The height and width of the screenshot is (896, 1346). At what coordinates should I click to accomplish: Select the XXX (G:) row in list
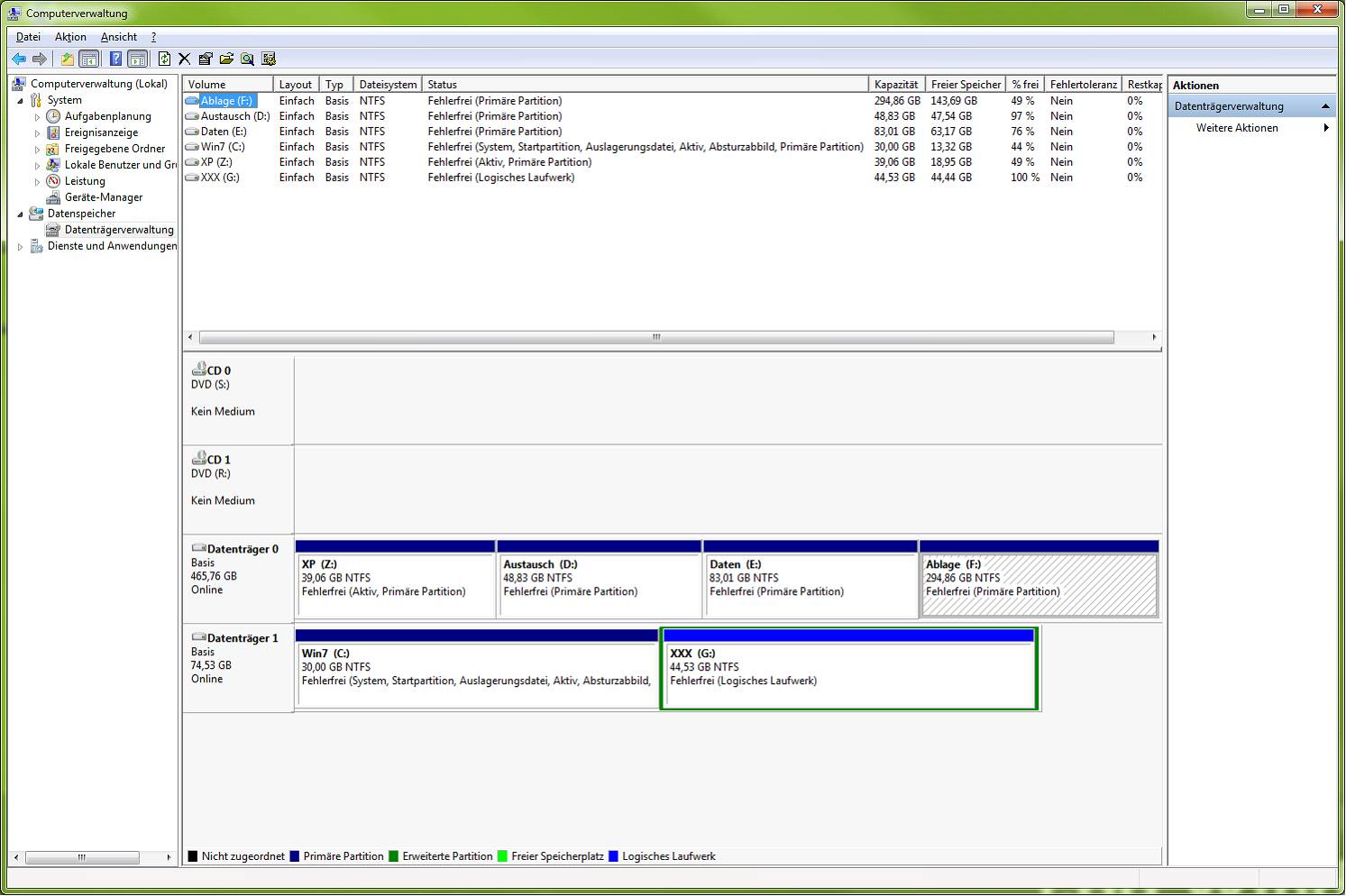(x=672, y=178)
